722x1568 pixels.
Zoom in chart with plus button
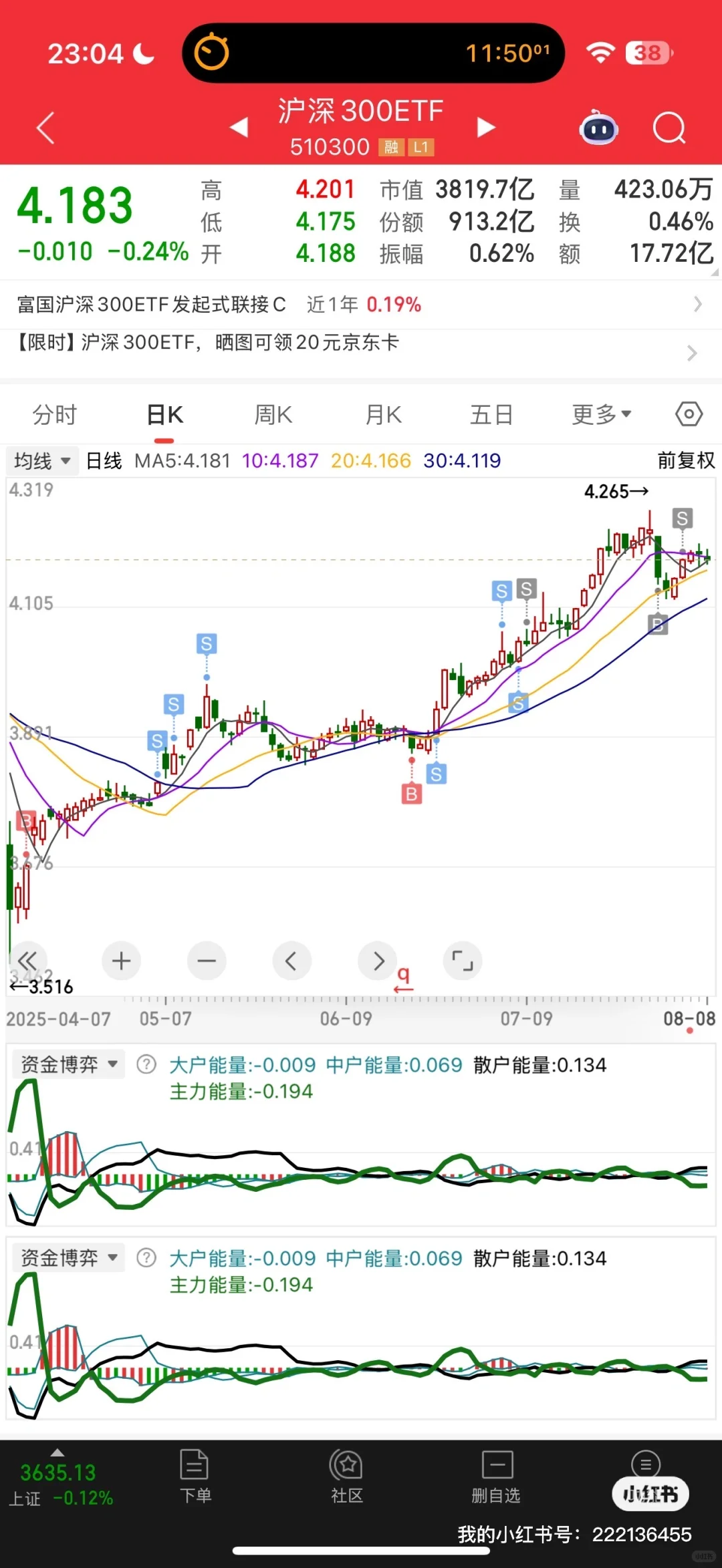(121, 961)
